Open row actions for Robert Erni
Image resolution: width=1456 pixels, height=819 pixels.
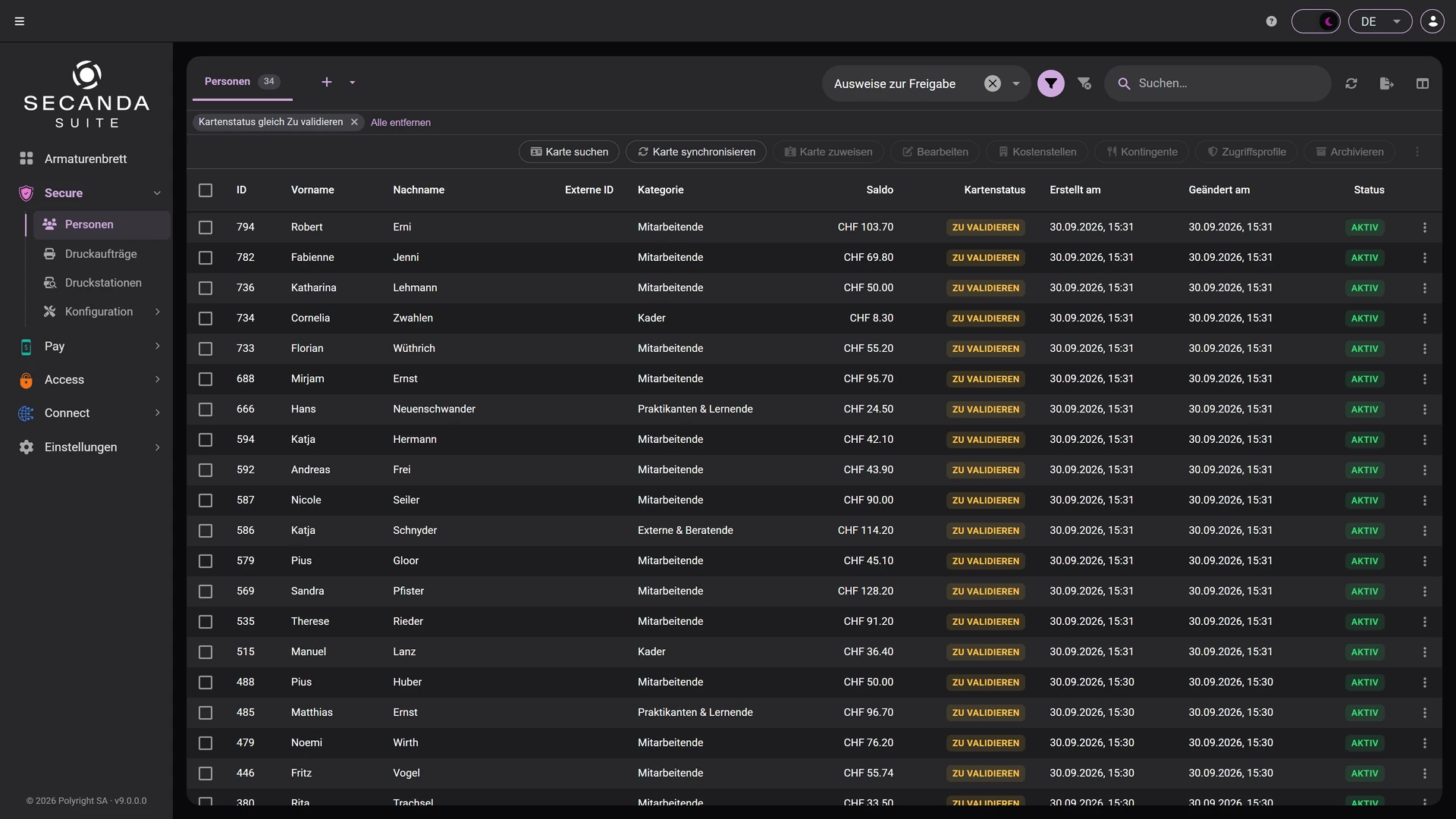coord(1425,227)
